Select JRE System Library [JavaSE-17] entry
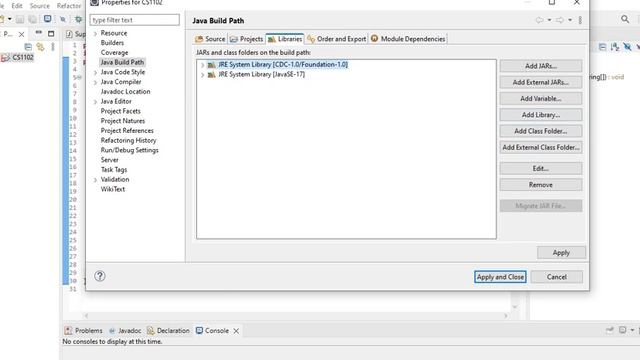Viewport: 640px width, 360px height. click(x=261, y=74)
